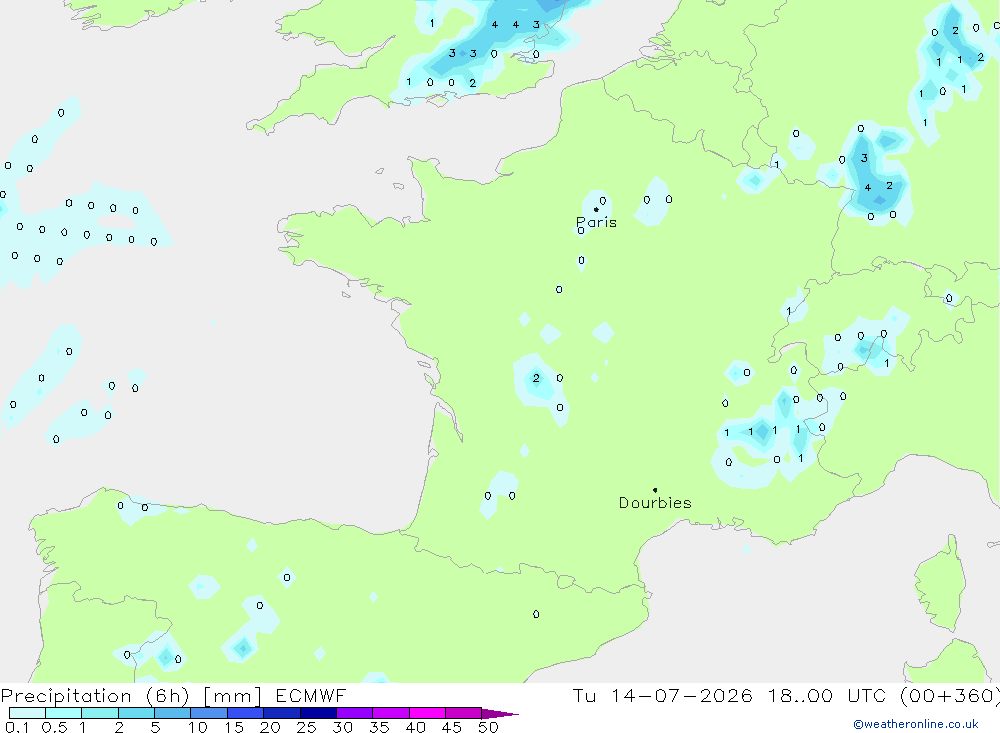Click the 15 mm legend swatch
This screenshot has height=733, width=1000.
click(246, 713)
